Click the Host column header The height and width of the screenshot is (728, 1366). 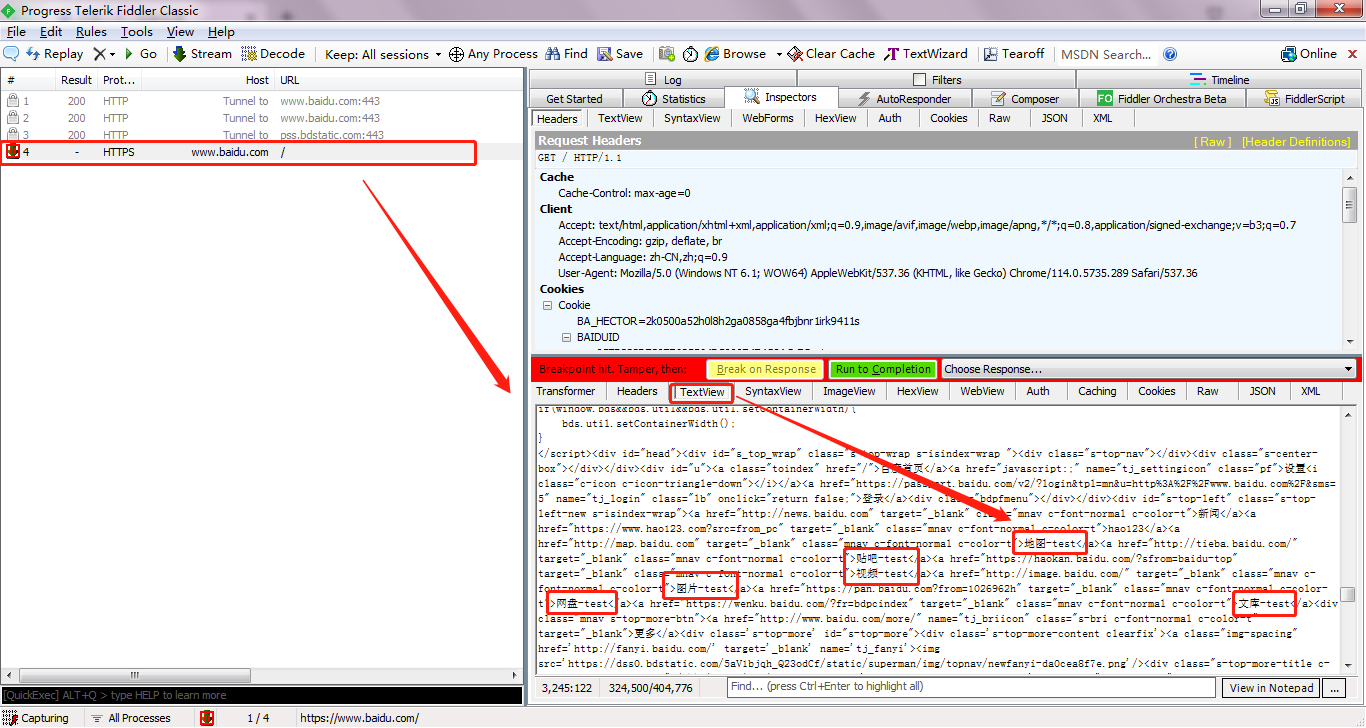[x=207, y=80]
